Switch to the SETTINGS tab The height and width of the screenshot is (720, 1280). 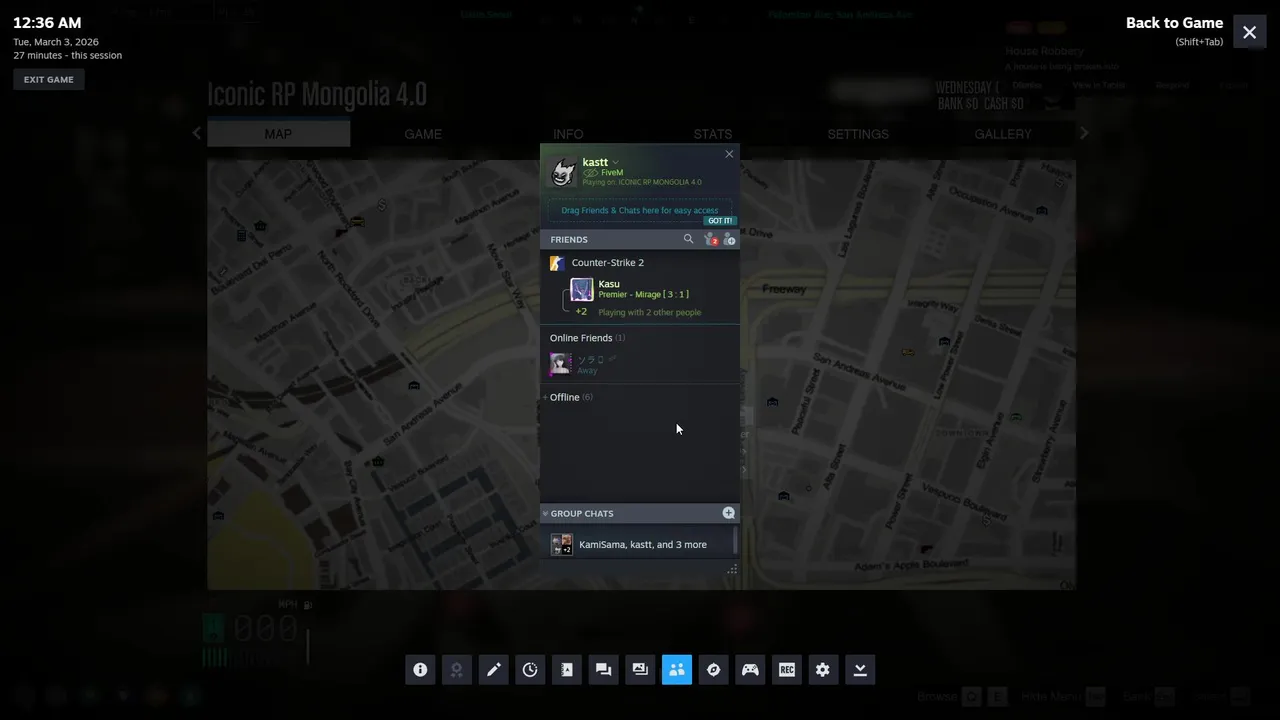858,134
